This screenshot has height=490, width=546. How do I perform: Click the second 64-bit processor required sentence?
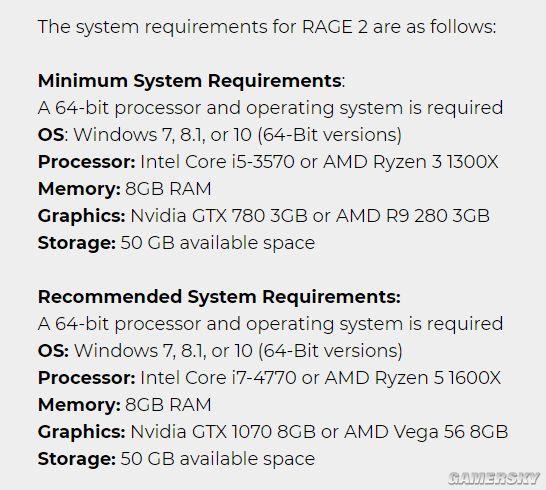pos(271,324)
